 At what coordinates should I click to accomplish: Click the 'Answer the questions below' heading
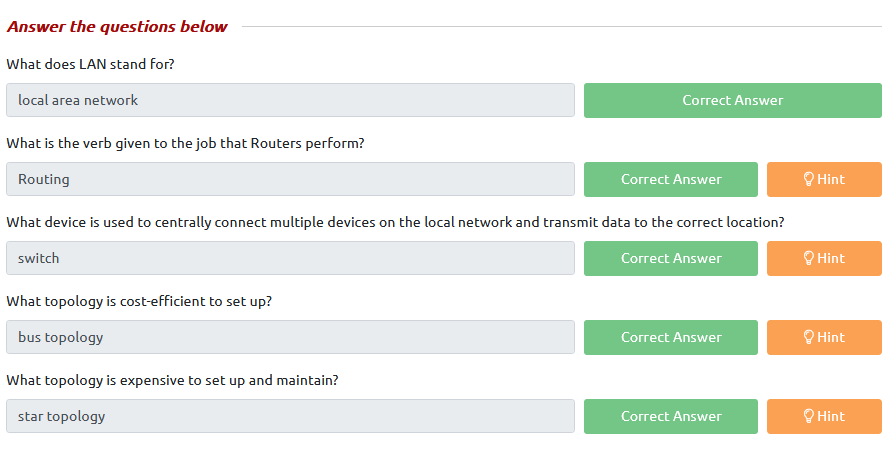(x=117, y=27)
